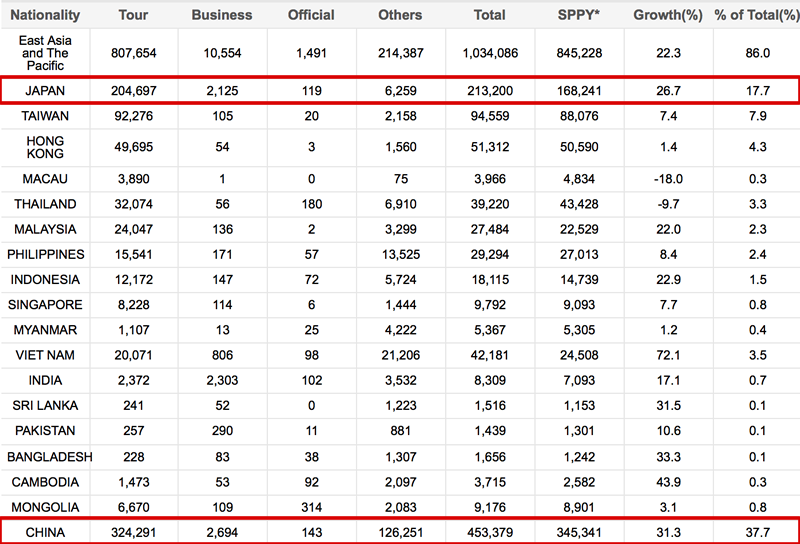Click East Asia percent of total 86.0
Viewport: 800px width, 544px height.
pos(758,53)
